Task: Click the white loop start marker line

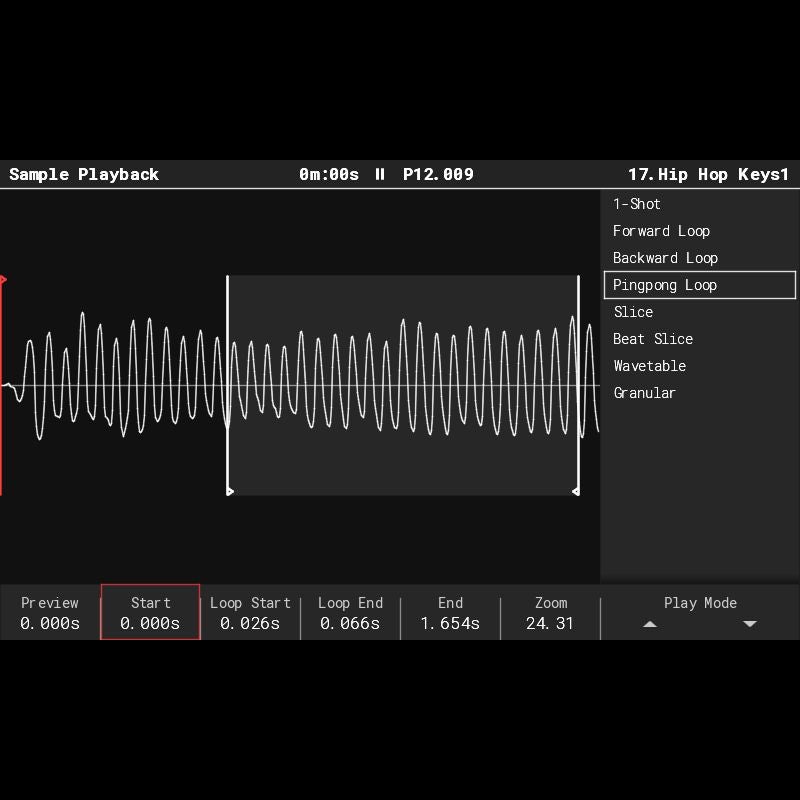Action: tap(228, 385)
